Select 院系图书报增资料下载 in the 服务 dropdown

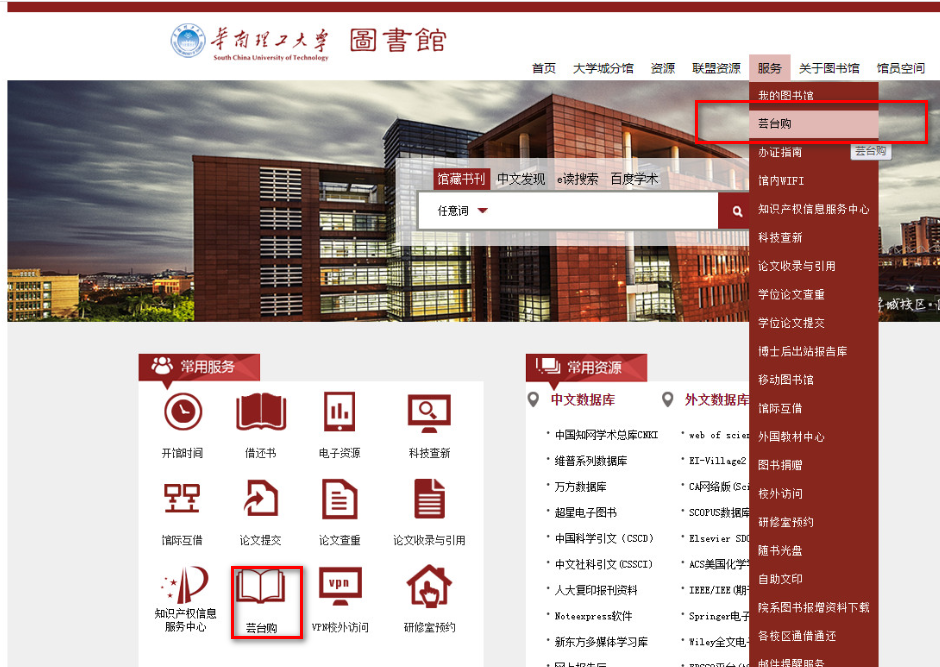click(x=814, y=608)
